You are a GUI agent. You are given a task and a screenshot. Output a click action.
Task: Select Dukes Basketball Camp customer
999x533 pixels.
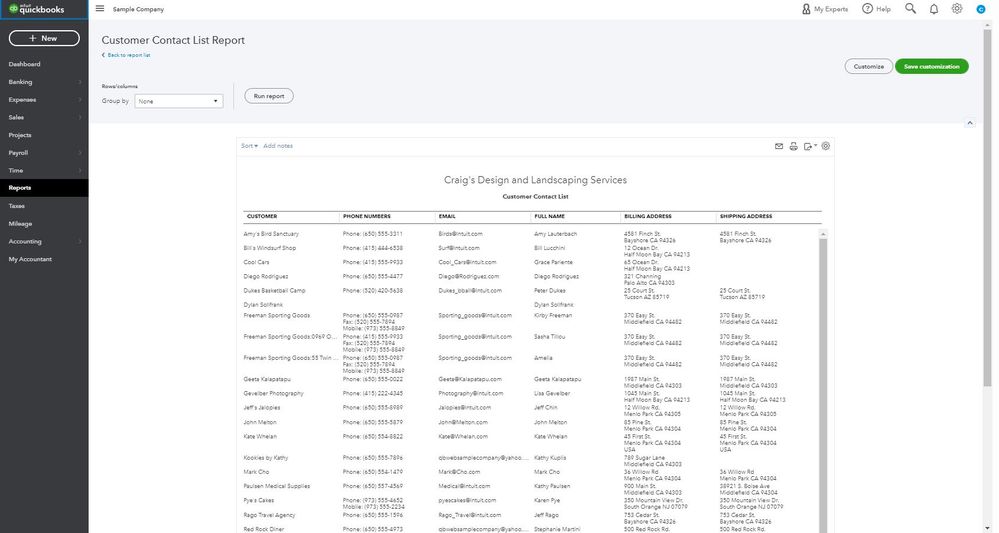[274, 290]
